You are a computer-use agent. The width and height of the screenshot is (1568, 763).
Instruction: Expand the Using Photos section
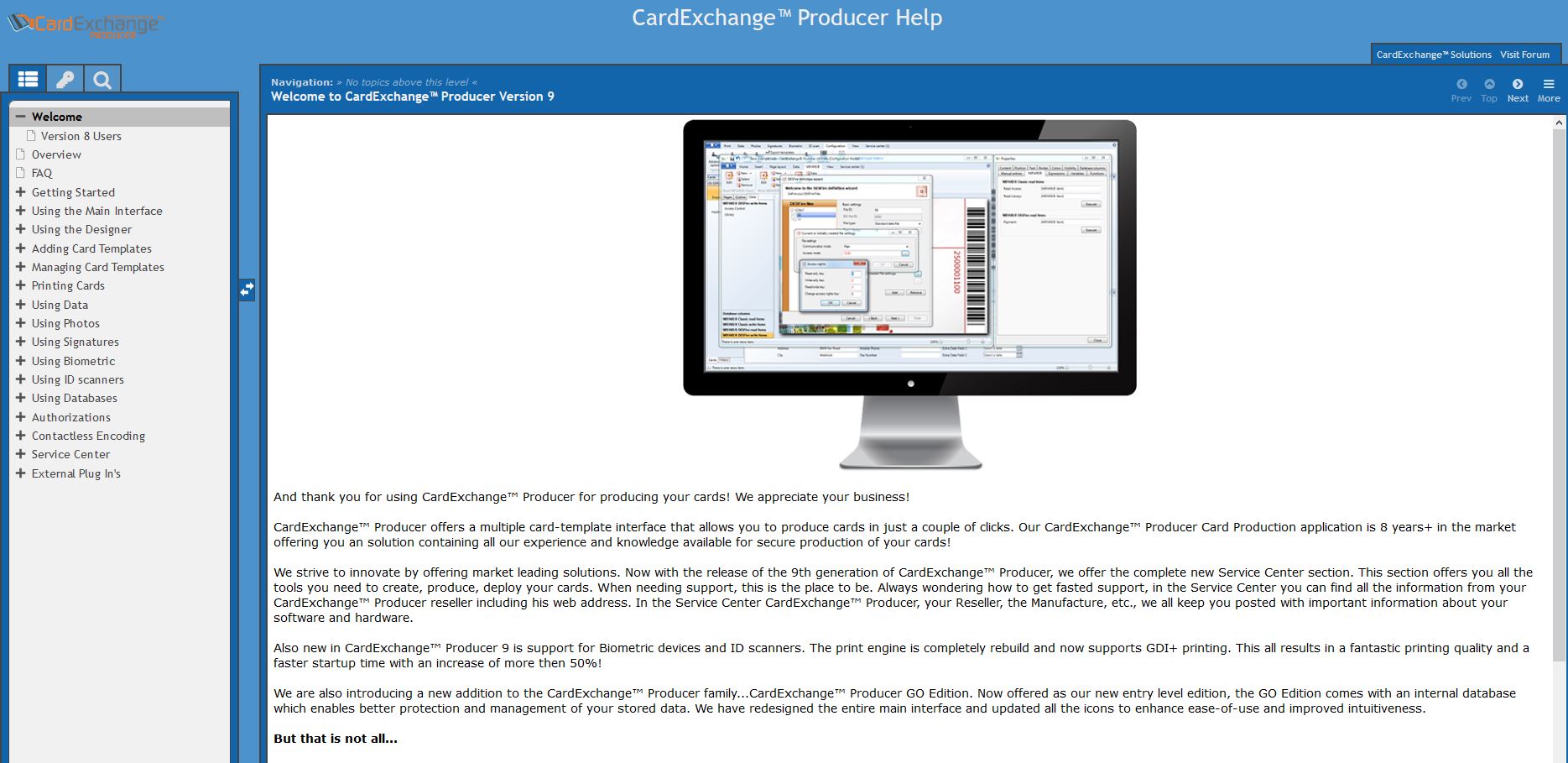[x=21, y=323]
